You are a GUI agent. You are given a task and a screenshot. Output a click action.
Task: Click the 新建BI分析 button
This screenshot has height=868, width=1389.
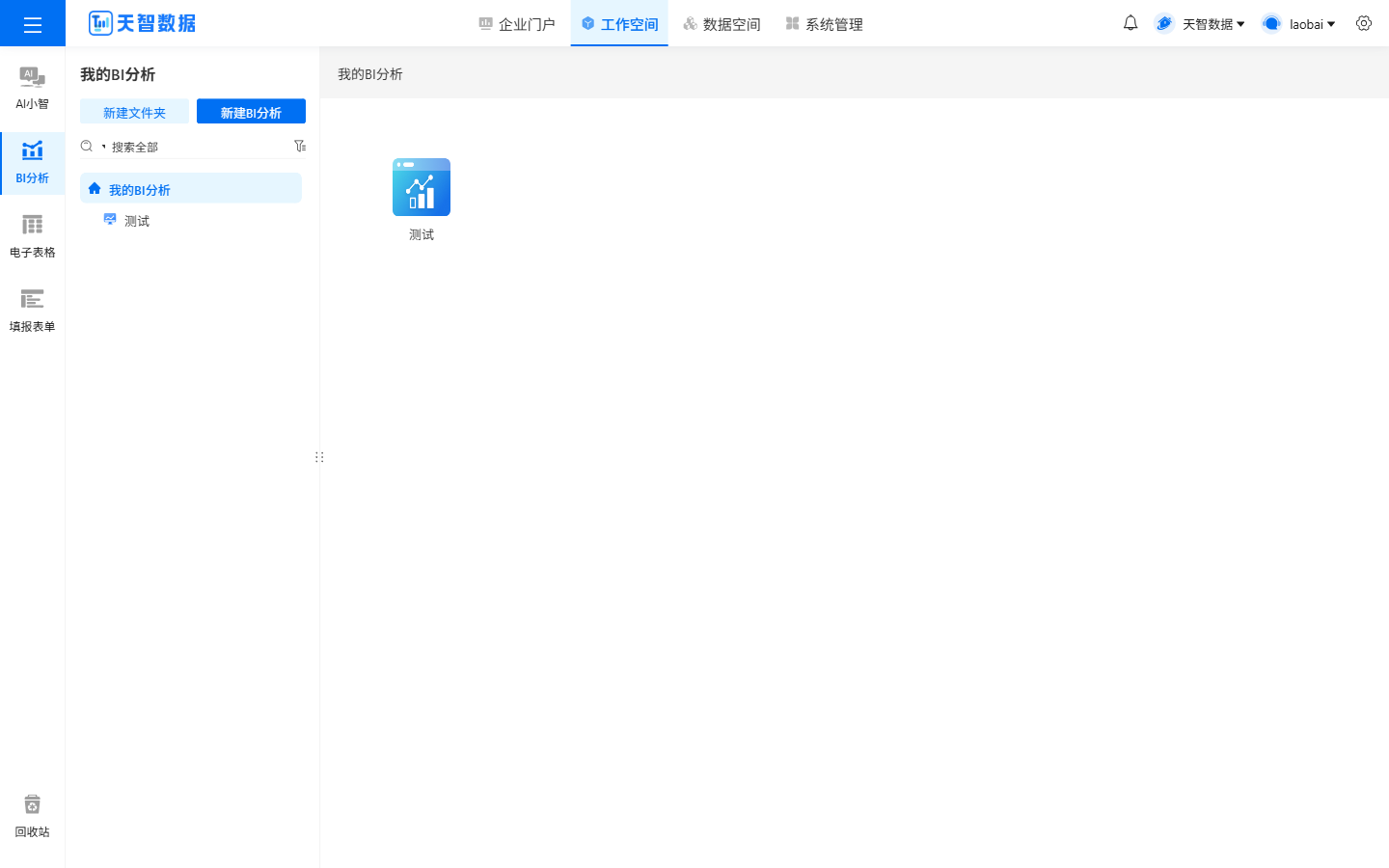251,112
